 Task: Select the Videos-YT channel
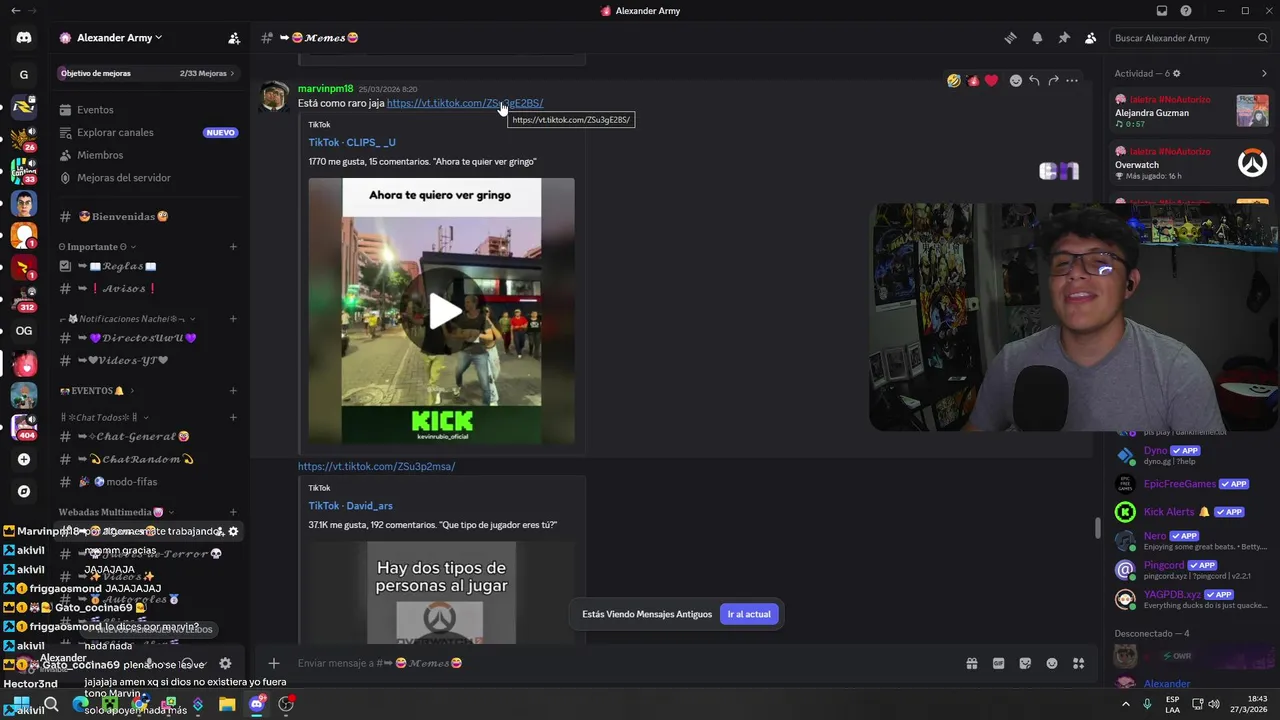pos(148,360)
